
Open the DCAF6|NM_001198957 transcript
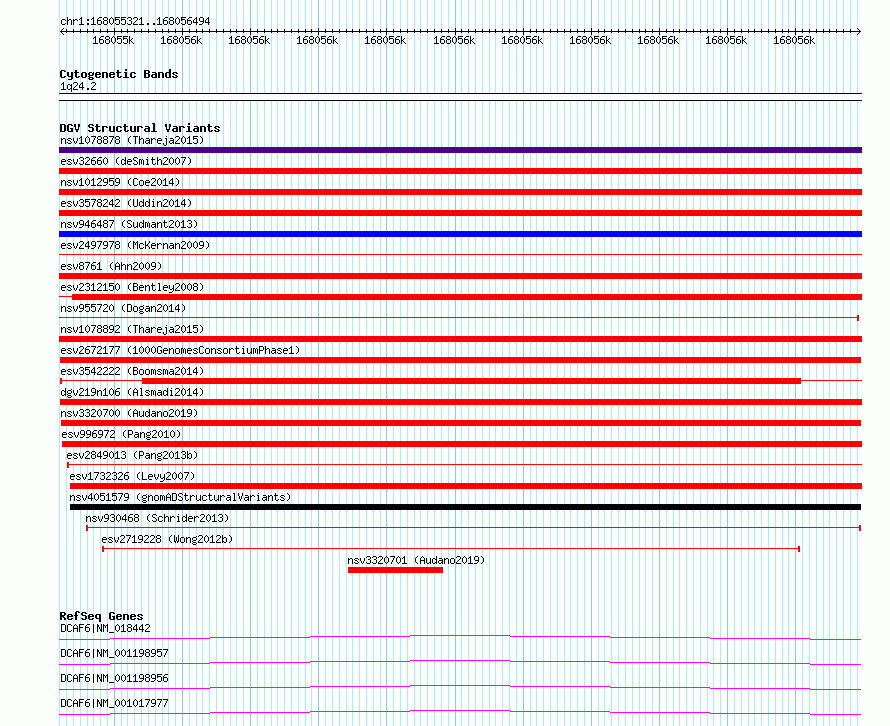(x=114, y=653)
